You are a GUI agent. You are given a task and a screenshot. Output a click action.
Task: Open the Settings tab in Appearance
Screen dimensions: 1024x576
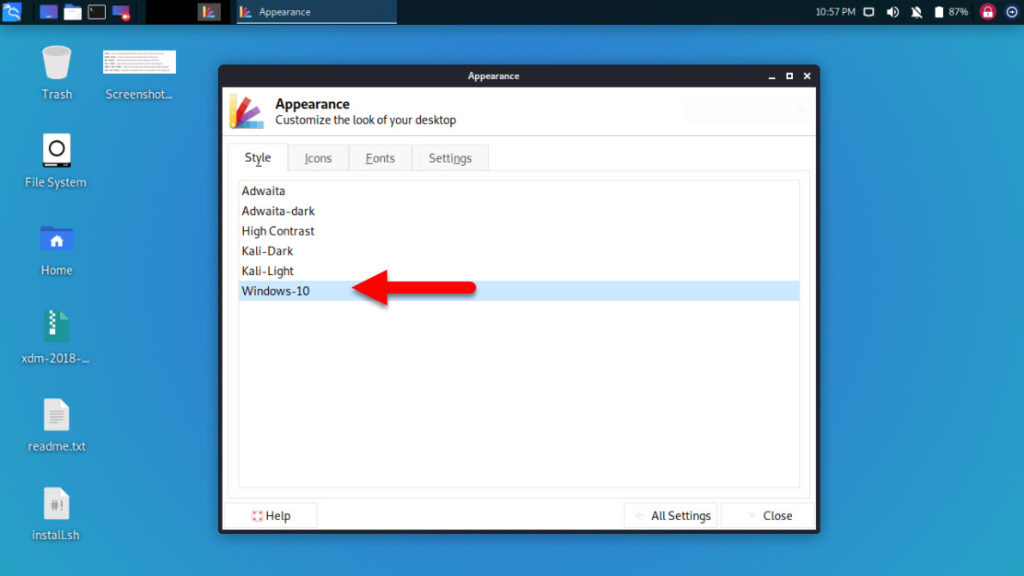pyautogui.click(x=449, y=158)
